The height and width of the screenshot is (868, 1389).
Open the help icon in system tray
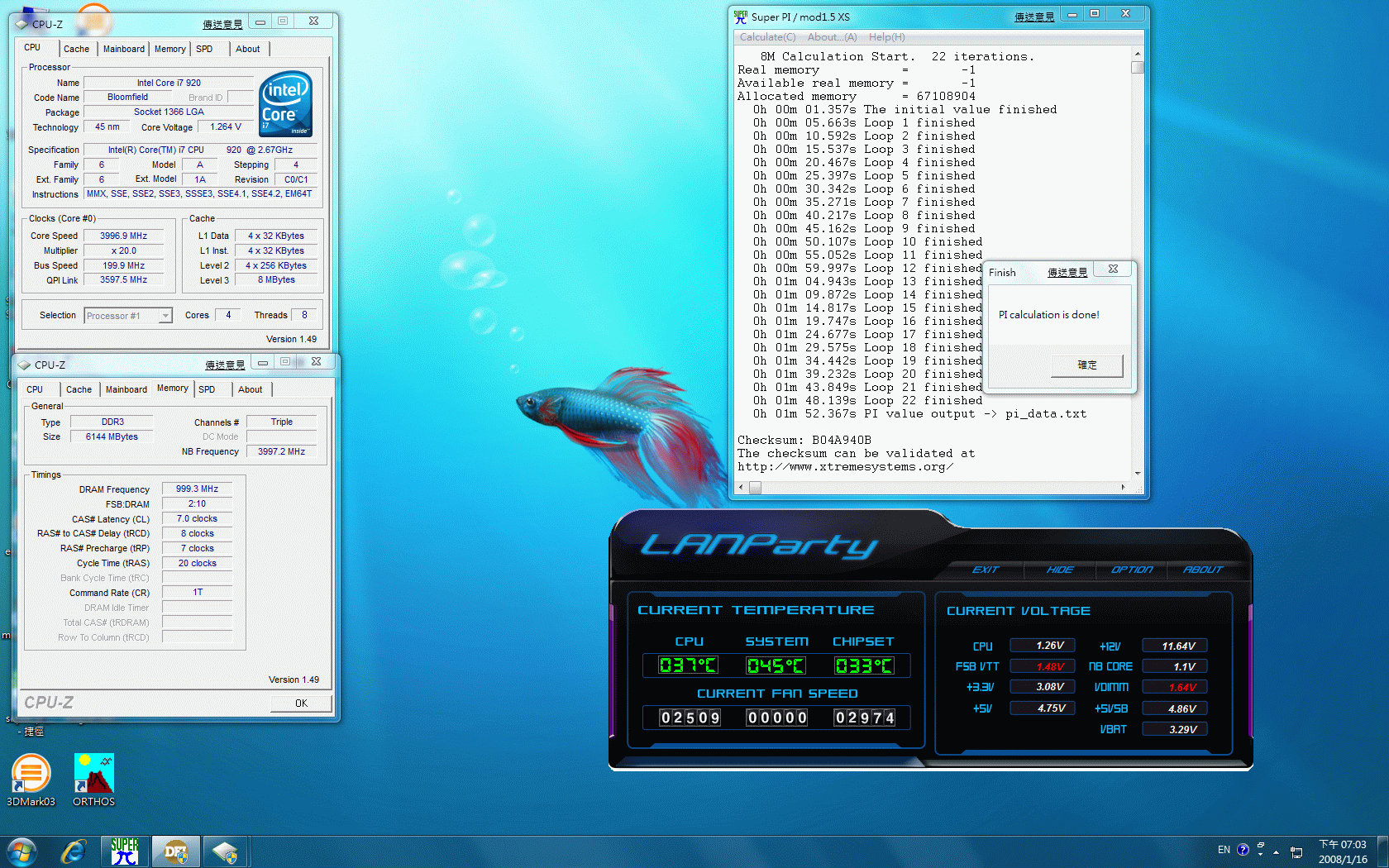[x=1243, y=850]
